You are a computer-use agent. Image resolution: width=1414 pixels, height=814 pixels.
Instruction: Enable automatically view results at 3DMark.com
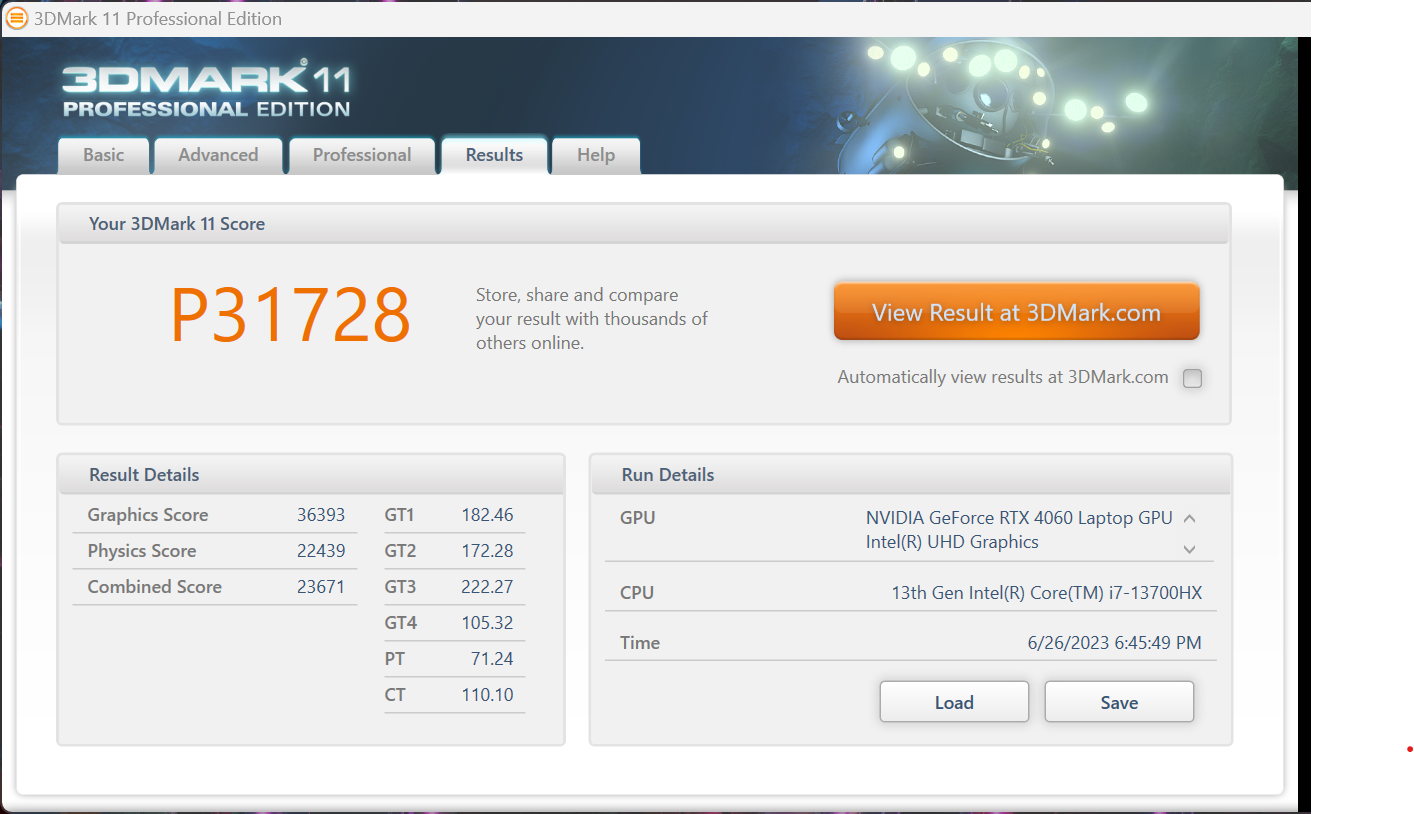pos(1192,378)
